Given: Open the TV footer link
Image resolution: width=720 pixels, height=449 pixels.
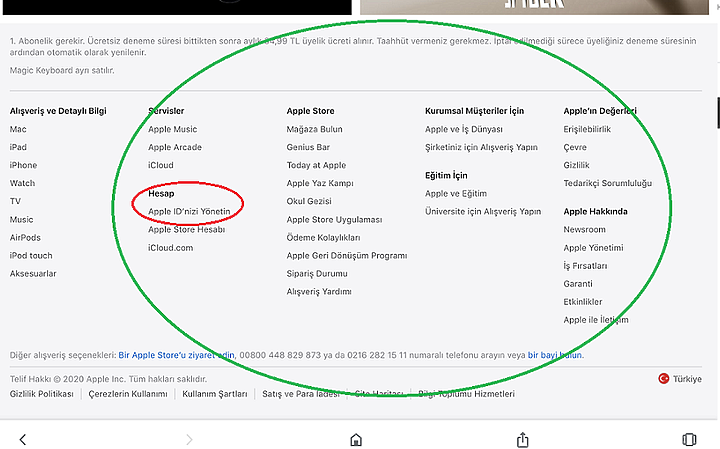Looking at the screenshot, I should (x=15, y=201).
